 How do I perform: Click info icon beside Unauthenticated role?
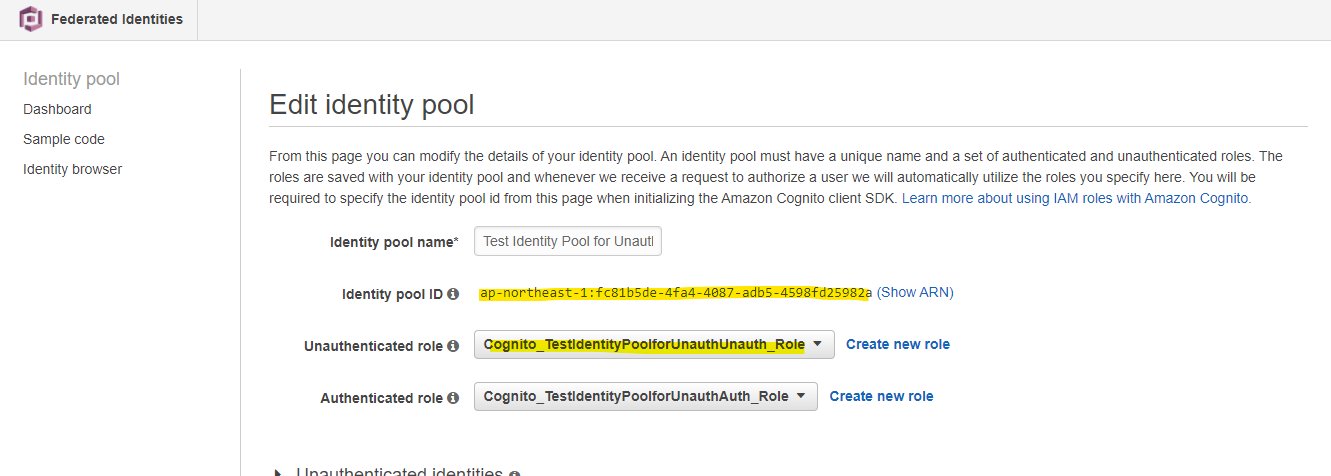coord(453,346)
